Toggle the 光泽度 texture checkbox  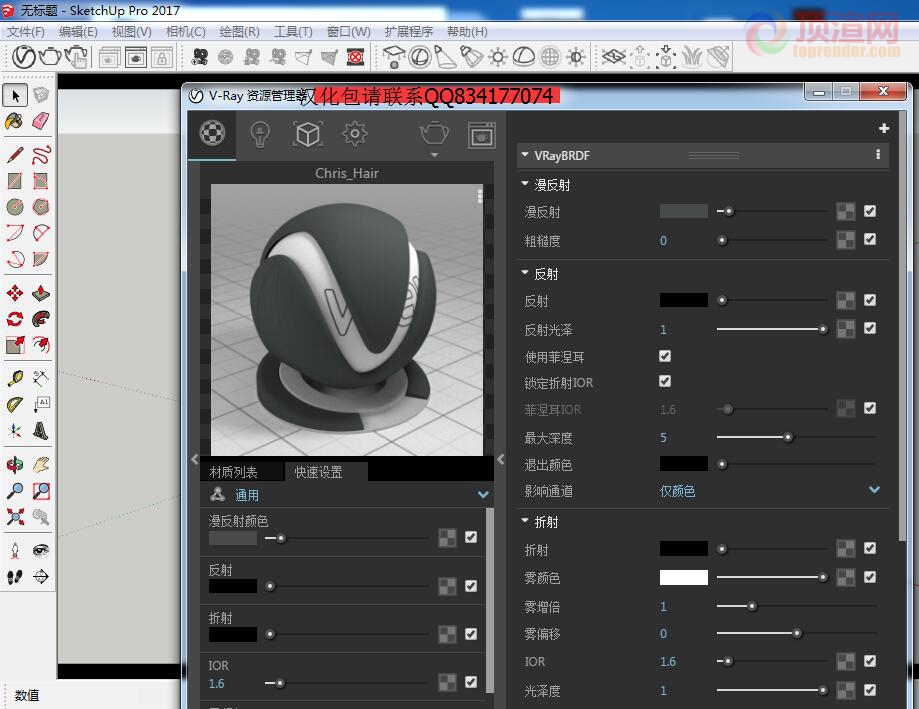pos(870,690)
